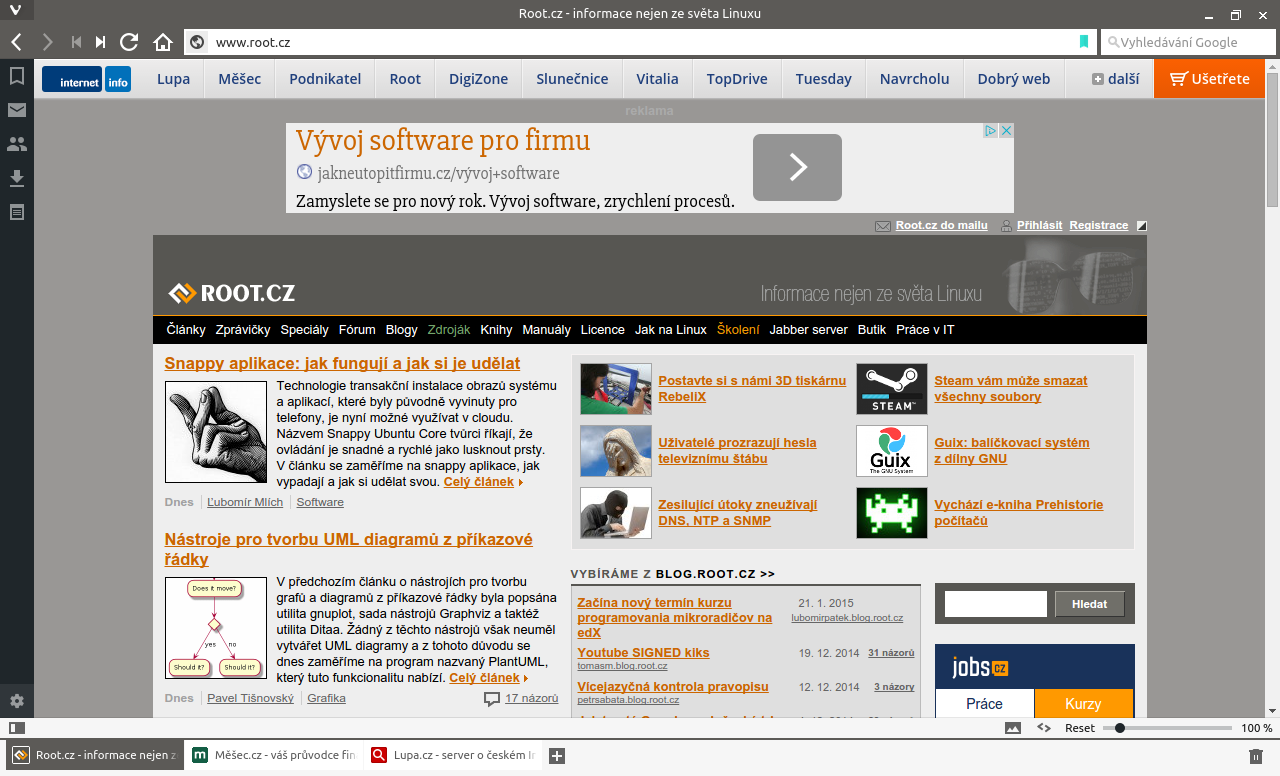Click the Hledat search button
This screenshot has height=776, width=1280.
click(1089, 604)
